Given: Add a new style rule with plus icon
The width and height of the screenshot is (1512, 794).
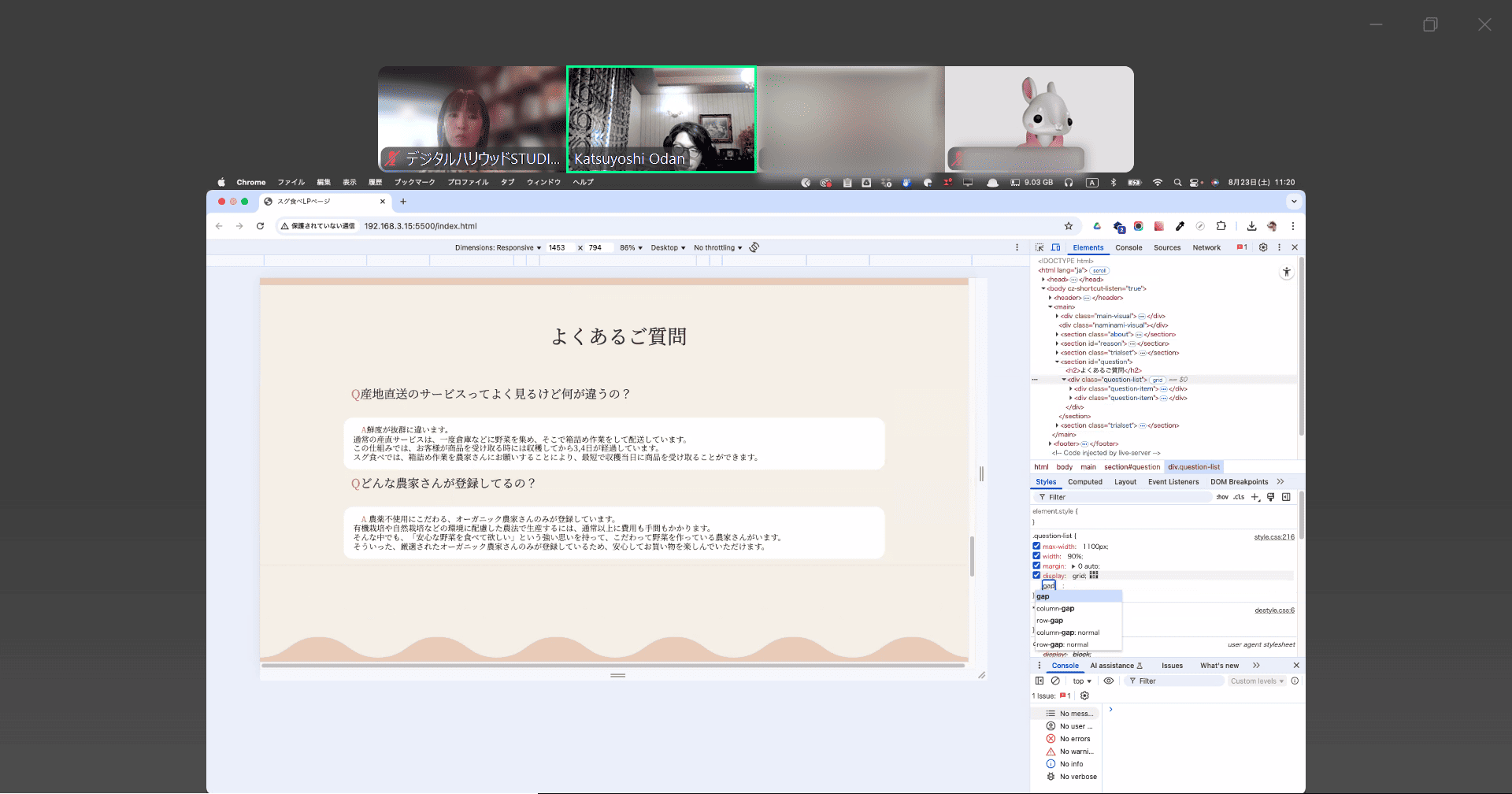Looking at the screenshot, I should (1255, 497).
